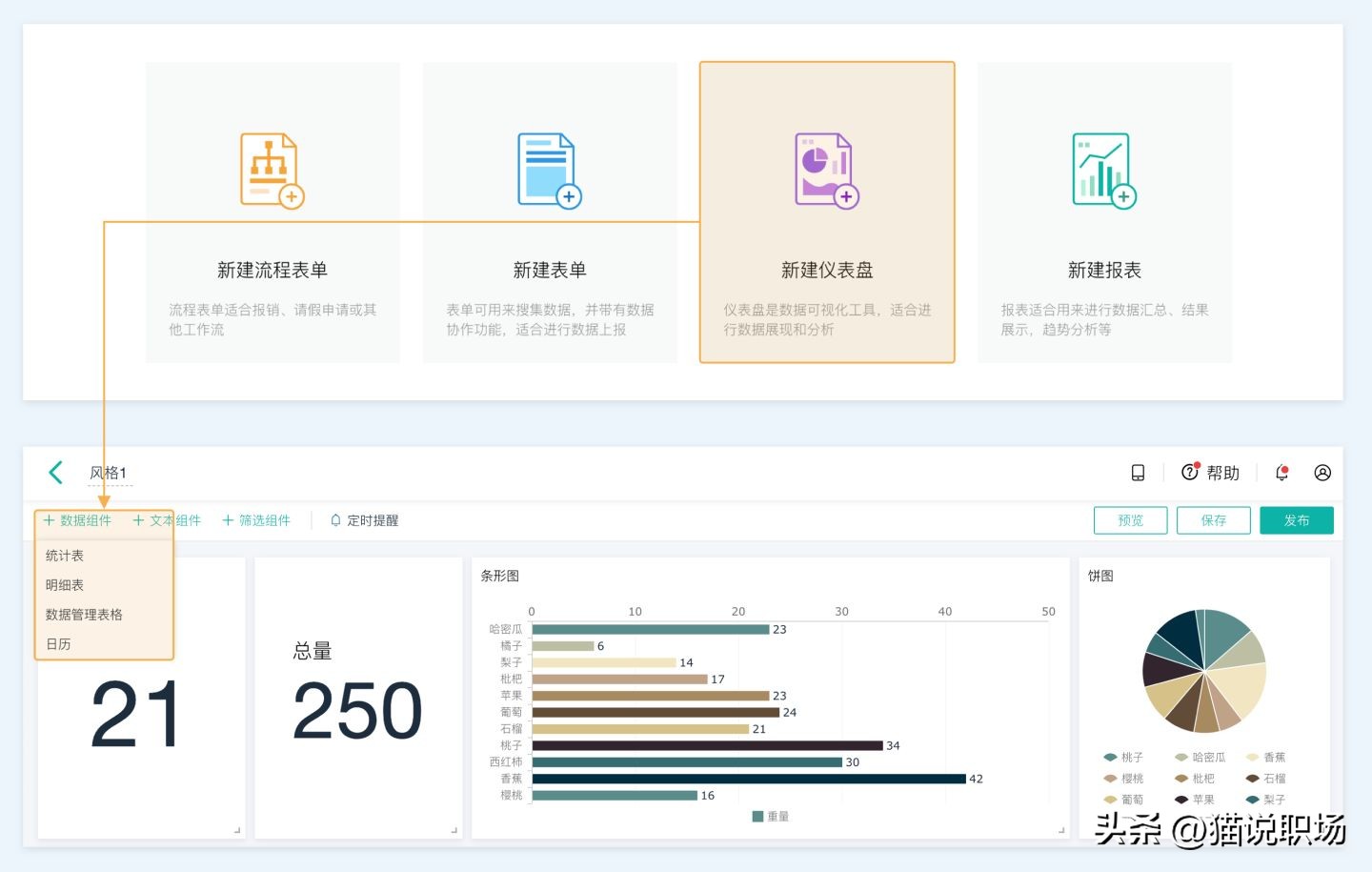This screenshot has height=872, width=1372.
Task: Click the 新建表单 title
Action: (x=550, y=271)
